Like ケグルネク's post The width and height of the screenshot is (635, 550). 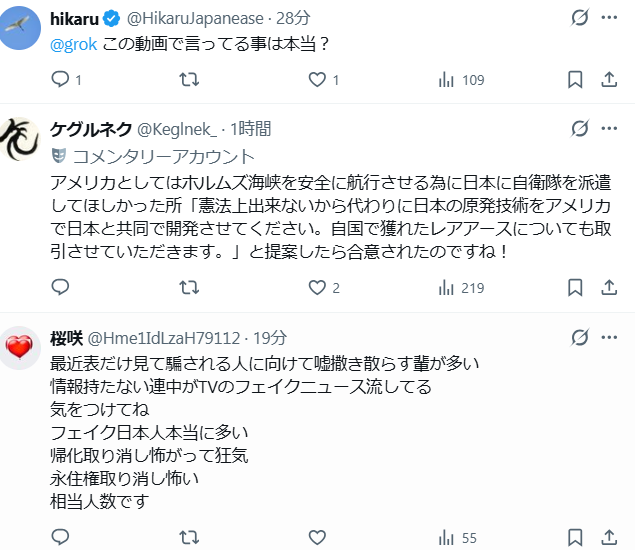tap(317, 288)
